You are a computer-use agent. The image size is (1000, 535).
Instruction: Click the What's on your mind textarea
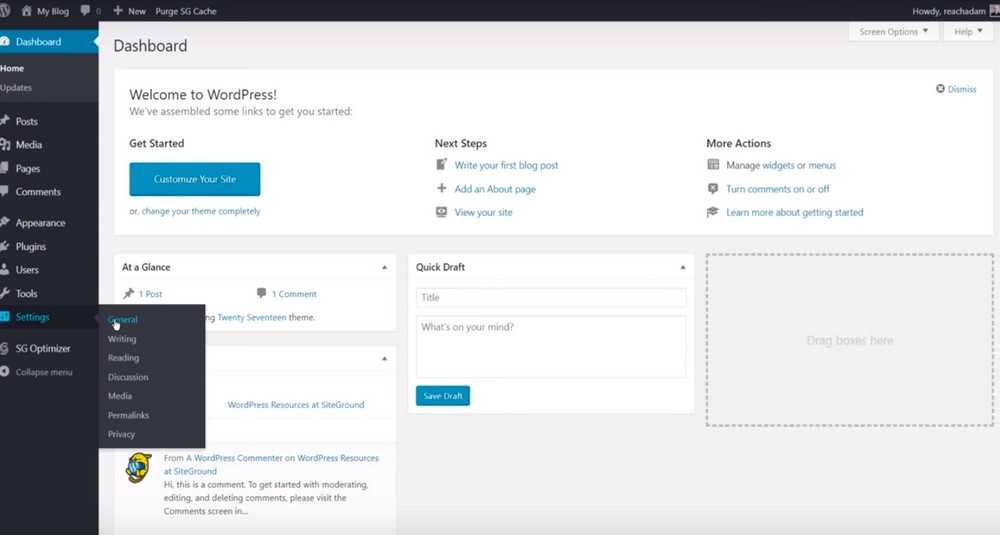551,347
